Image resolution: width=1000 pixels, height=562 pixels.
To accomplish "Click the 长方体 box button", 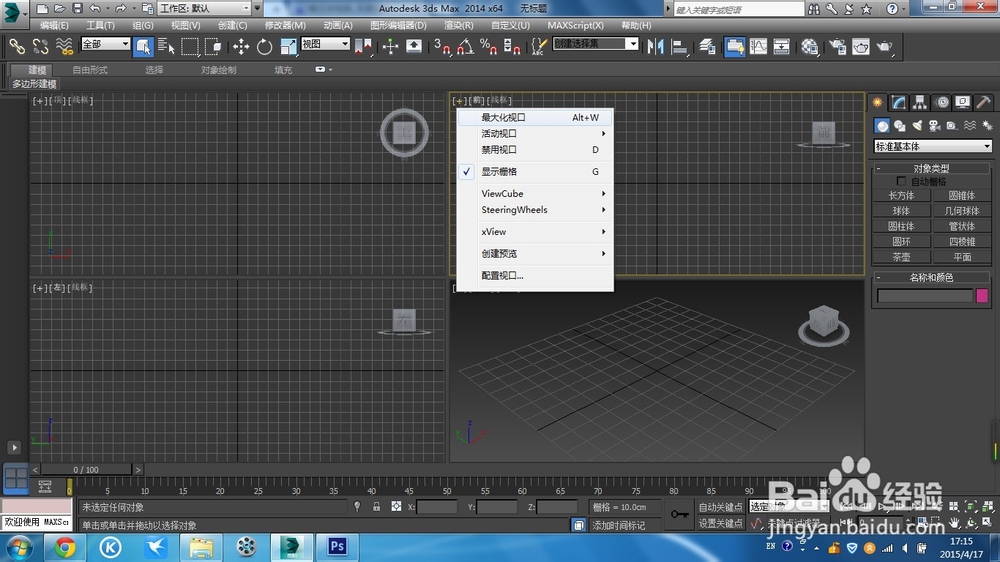I will click(x=901, y=195).
